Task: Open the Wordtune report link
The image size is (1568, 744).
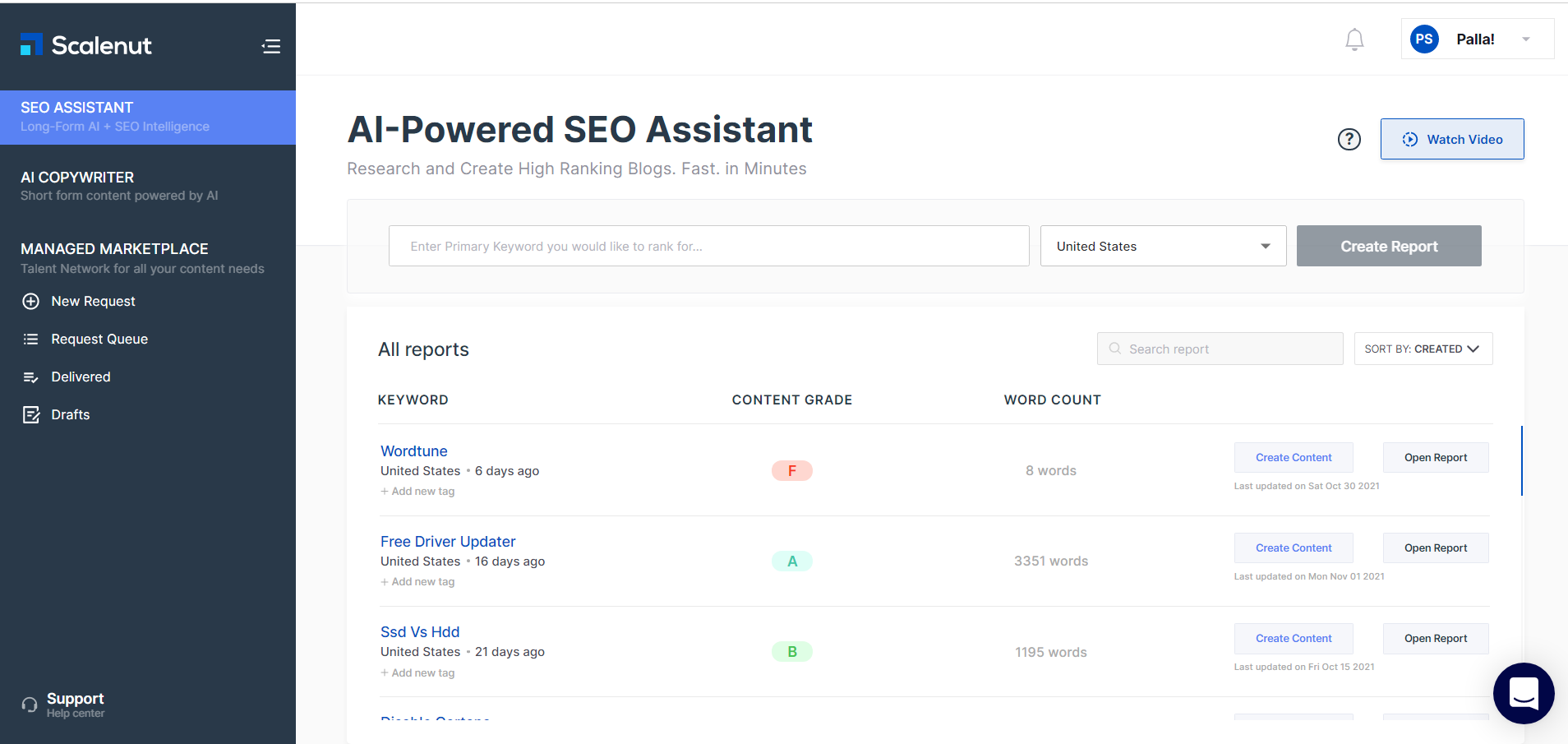Action: tap(414, 451)
